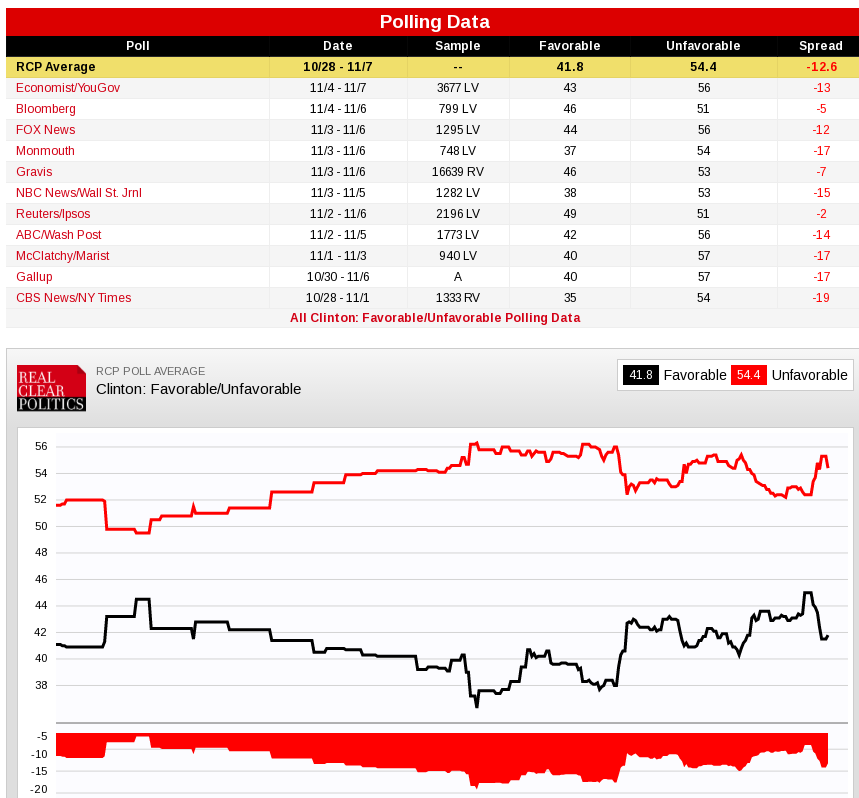Image resolution: width=859 pixels, height=798 pixels.
Task: Click the Sample column header
Action: coord(457,46)
